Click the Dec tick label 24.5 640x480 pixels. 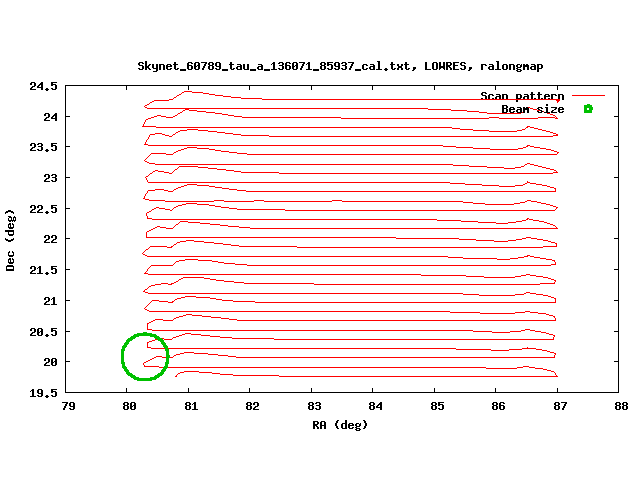click(43, 86)
